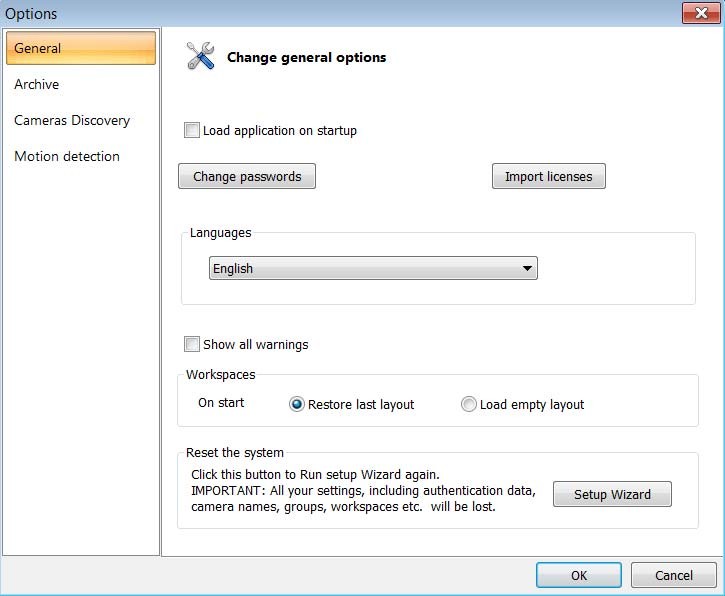Click the wrench and screwdriver options icon
The width and height of the screenshot is (725, 596).
[200, 57]
